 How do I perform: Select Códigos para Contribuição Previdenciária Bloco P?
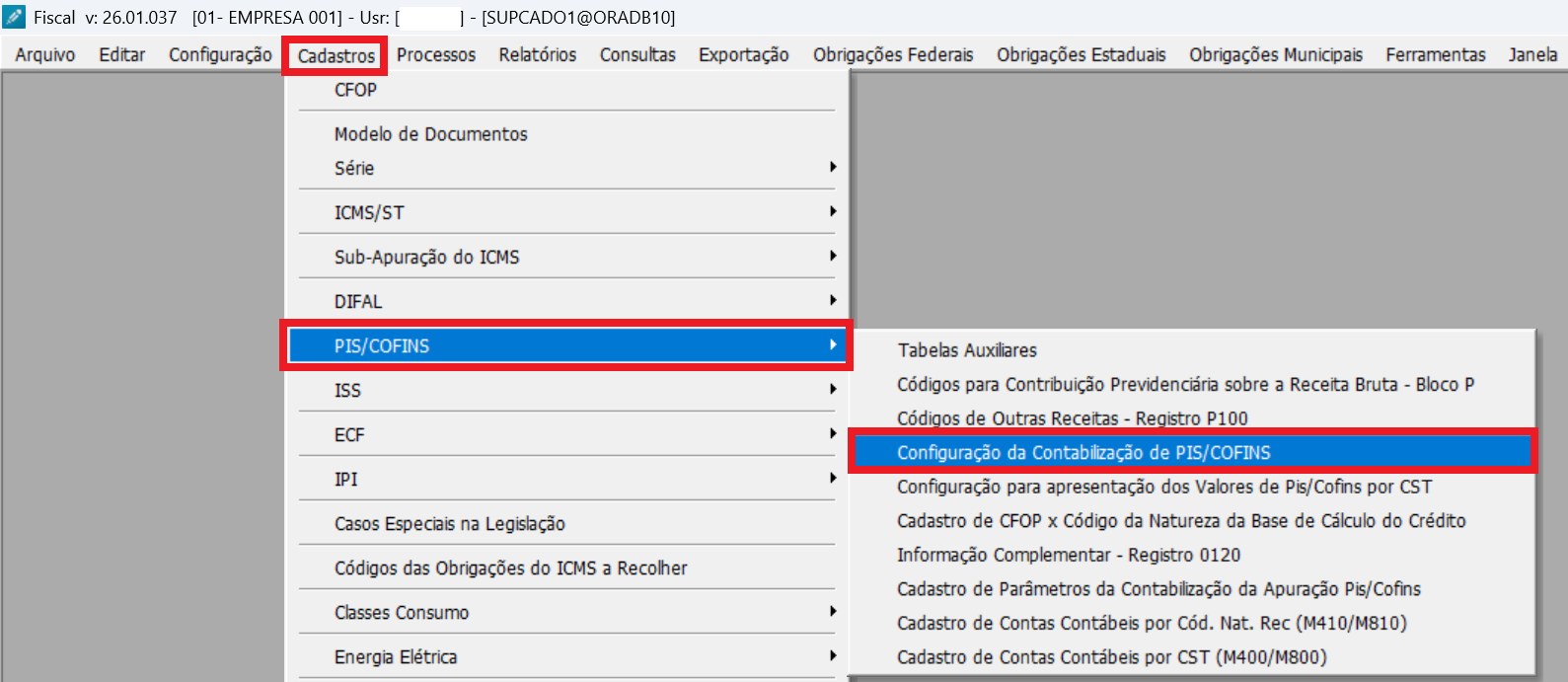[x=1192, y=385]
